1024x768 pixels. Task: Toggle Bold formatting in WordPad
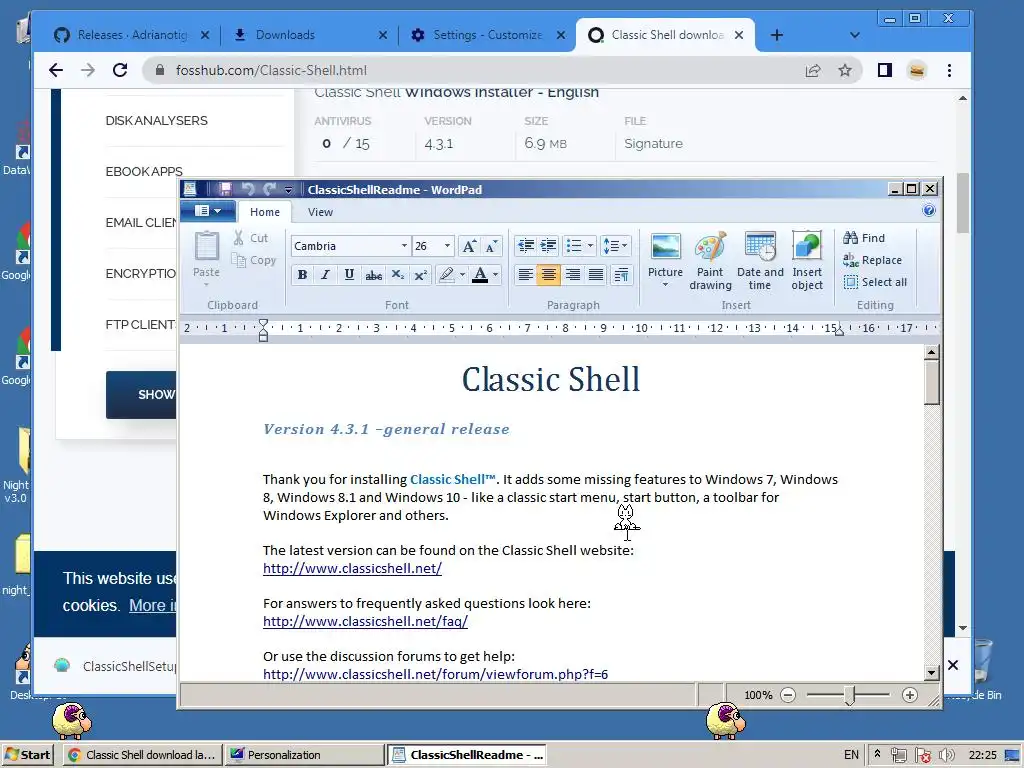(302, 275)
